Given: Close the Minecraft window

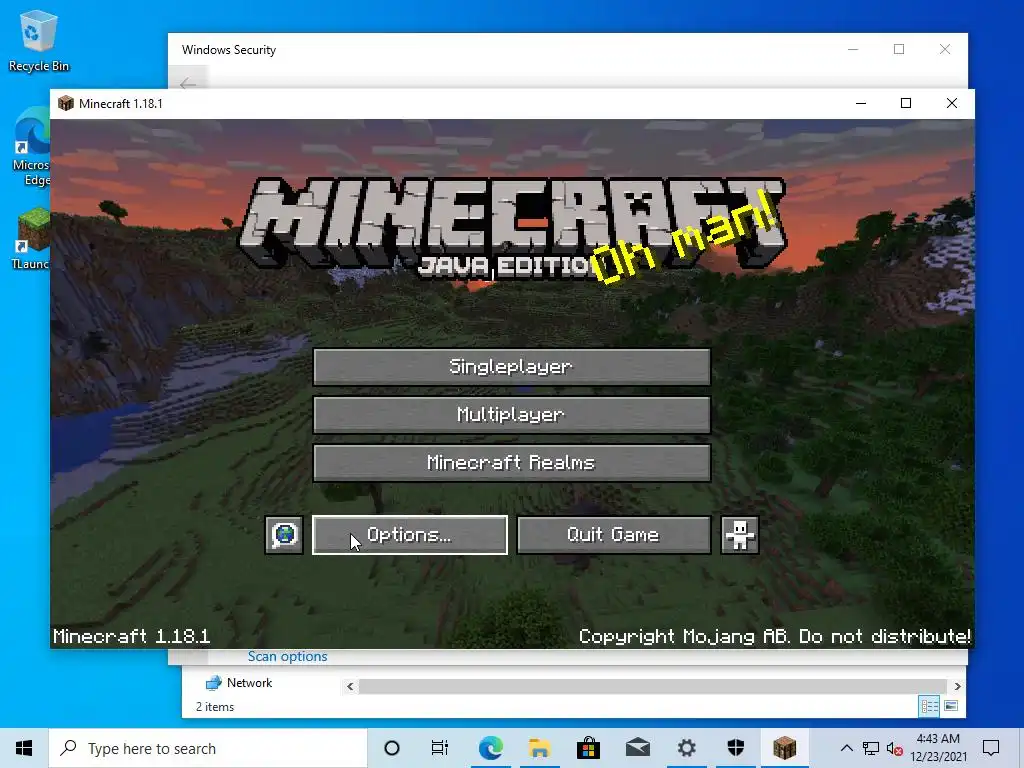Looking at the screenshot, I should 952,103.
